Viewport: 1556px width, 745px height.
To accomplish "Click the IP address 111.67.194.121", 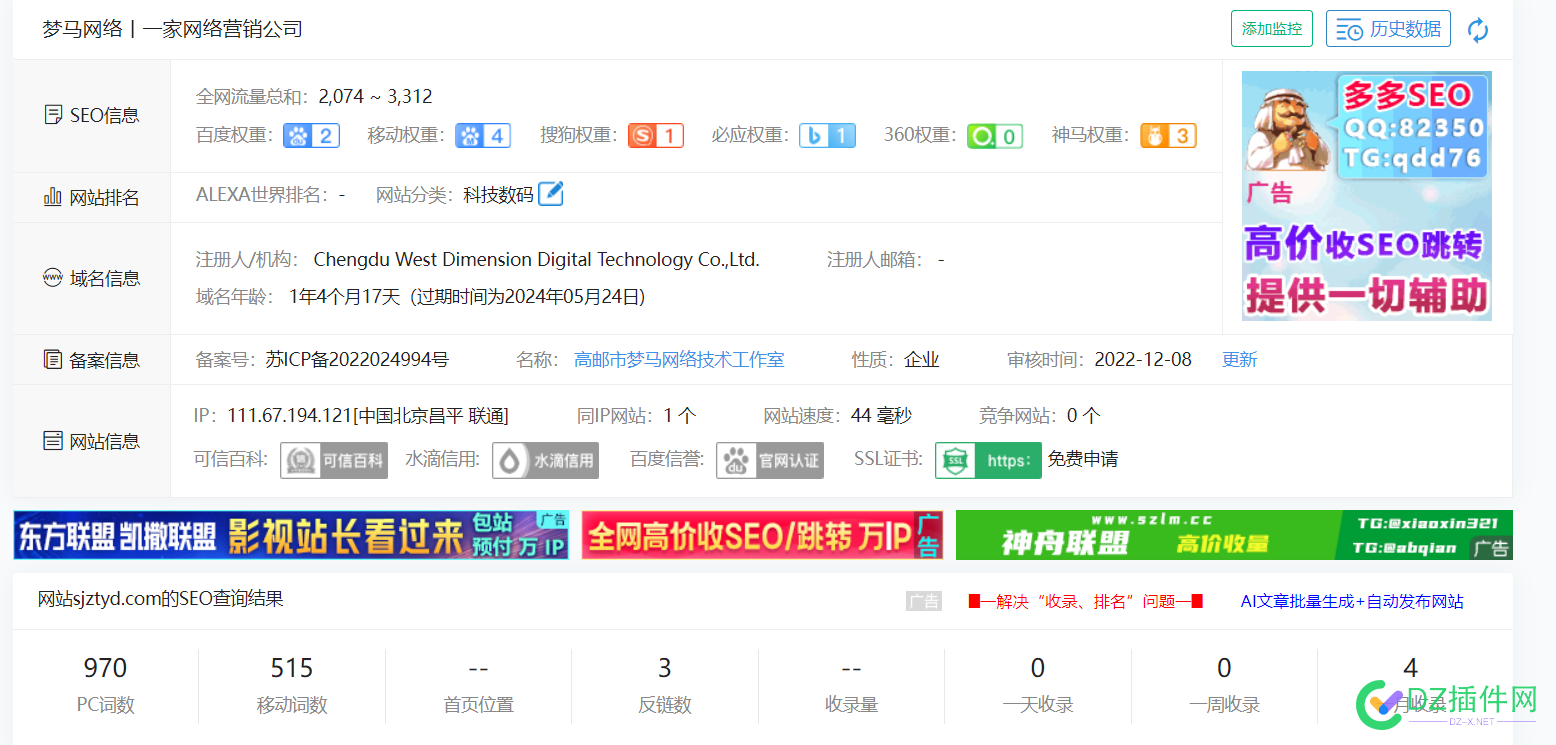I will point(289,415).
